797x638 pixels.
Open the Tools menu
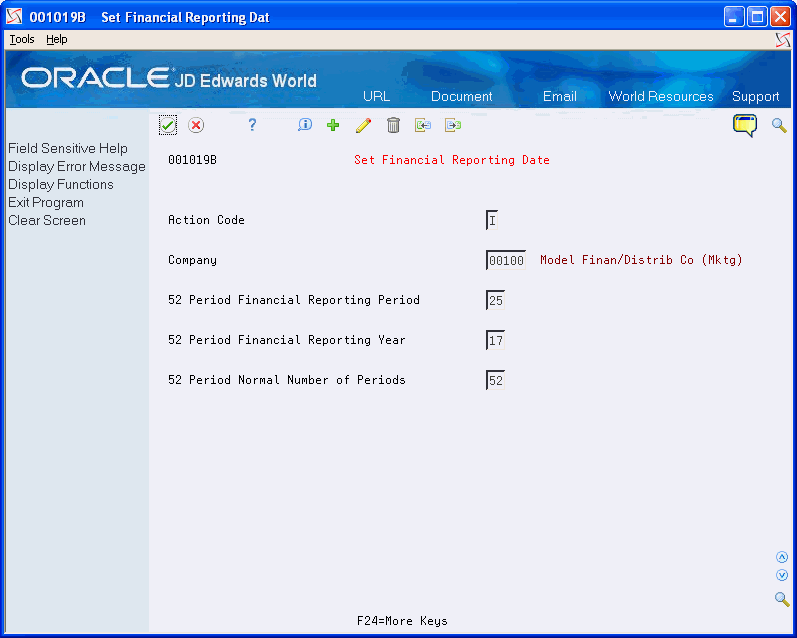[x=22, y=39]
